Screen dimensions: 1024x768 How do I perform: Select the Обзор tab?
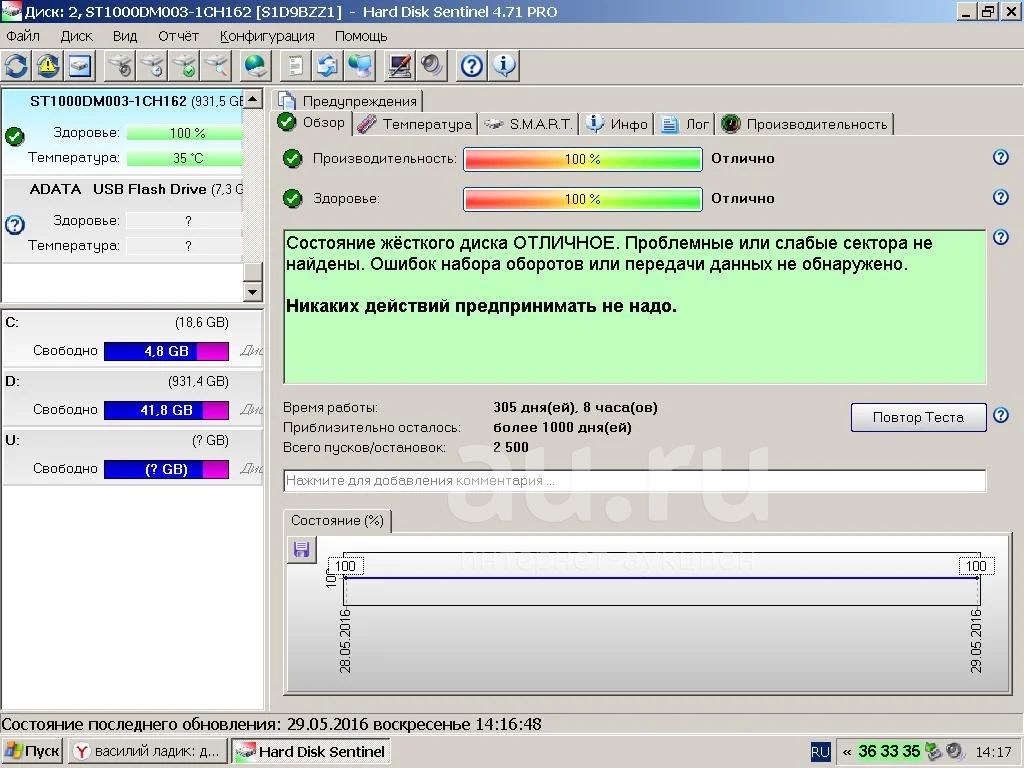(x=312, y=123)
